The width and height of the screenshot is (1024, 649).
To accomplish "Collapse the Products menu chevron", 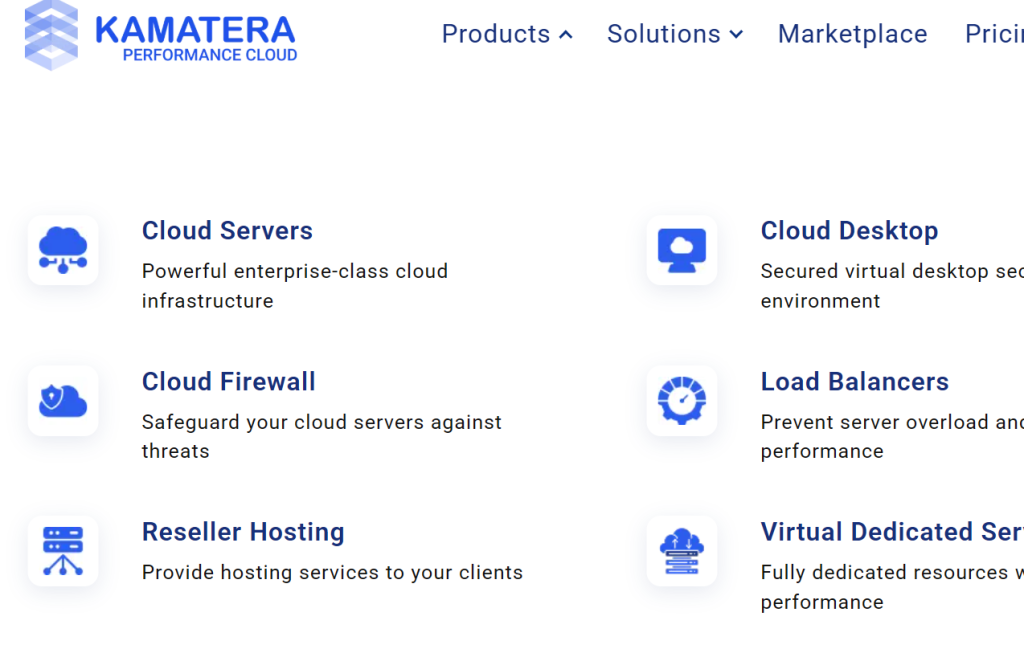I will click(566, 35).
